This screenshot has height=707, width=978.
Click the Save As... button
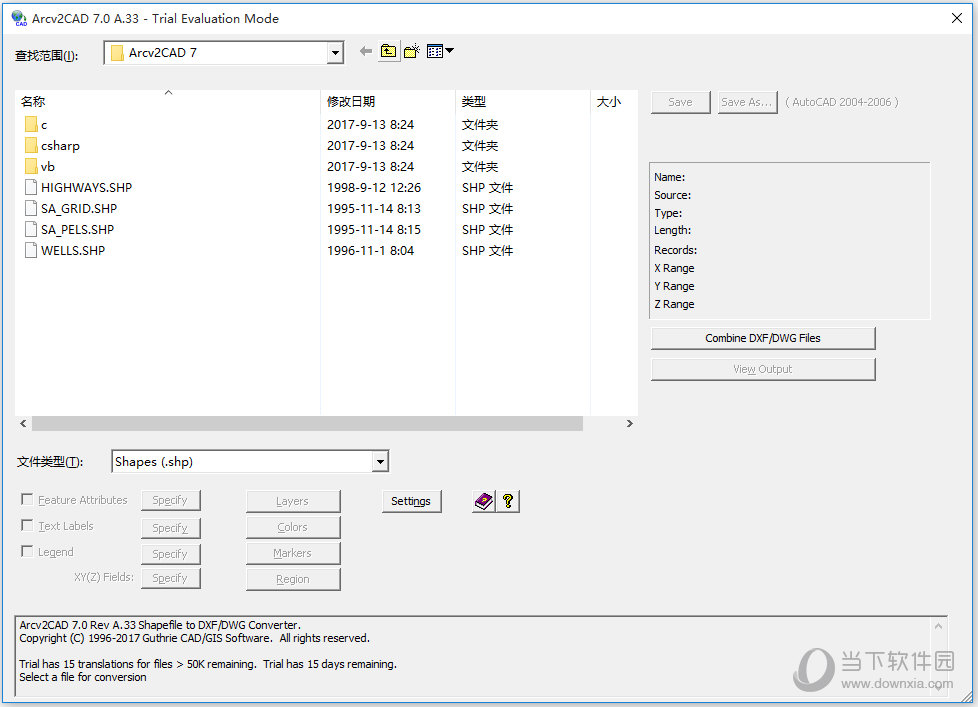(747, 102)
